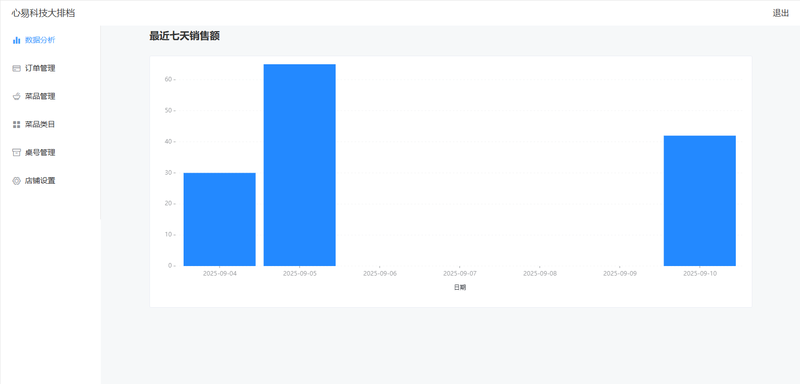Click the 订单管理 card icon
Viewport: 800px width, 384px height.
[16, 68]
